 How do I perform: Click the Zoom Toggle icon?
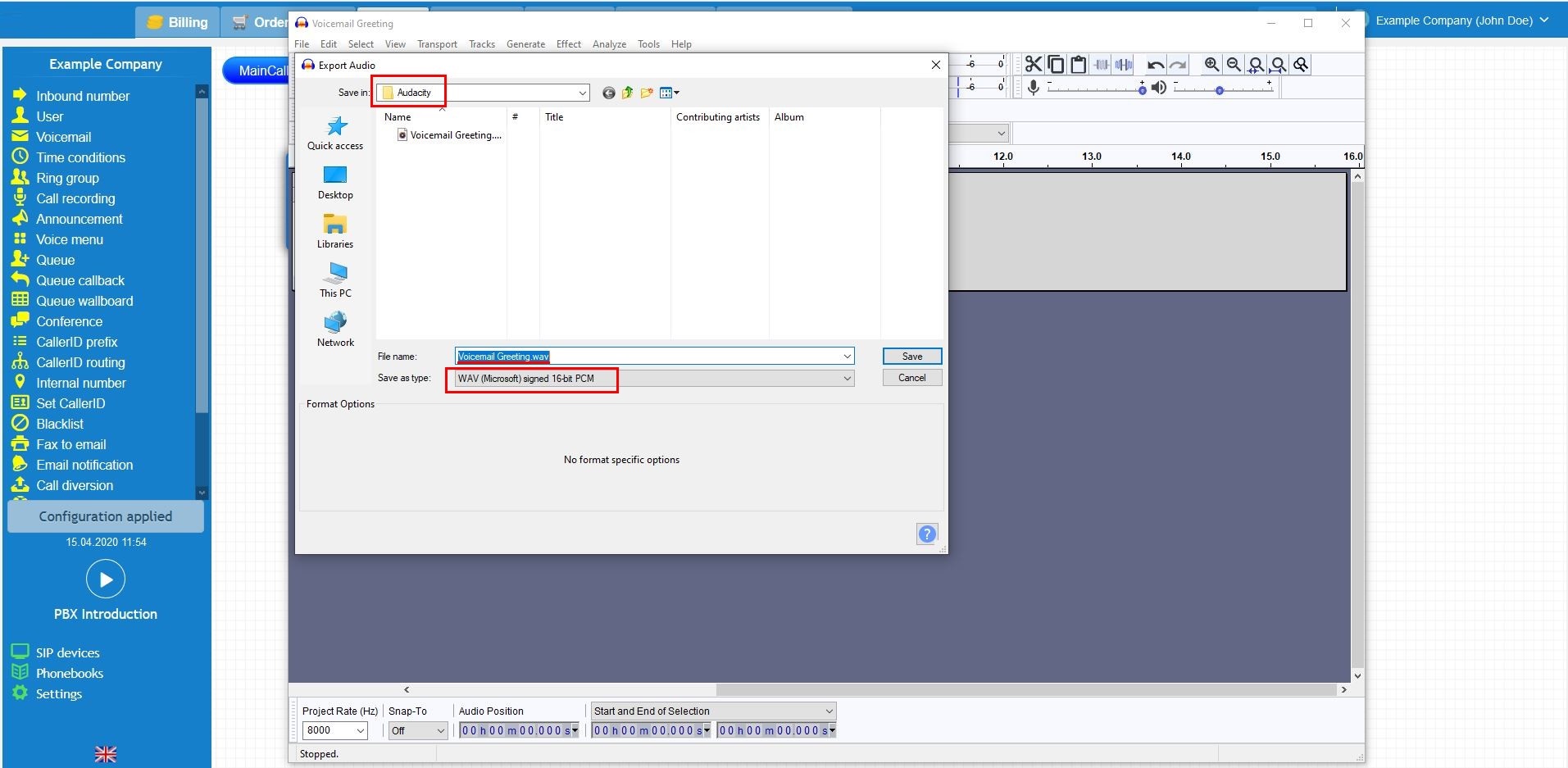tap(1301, 65)
